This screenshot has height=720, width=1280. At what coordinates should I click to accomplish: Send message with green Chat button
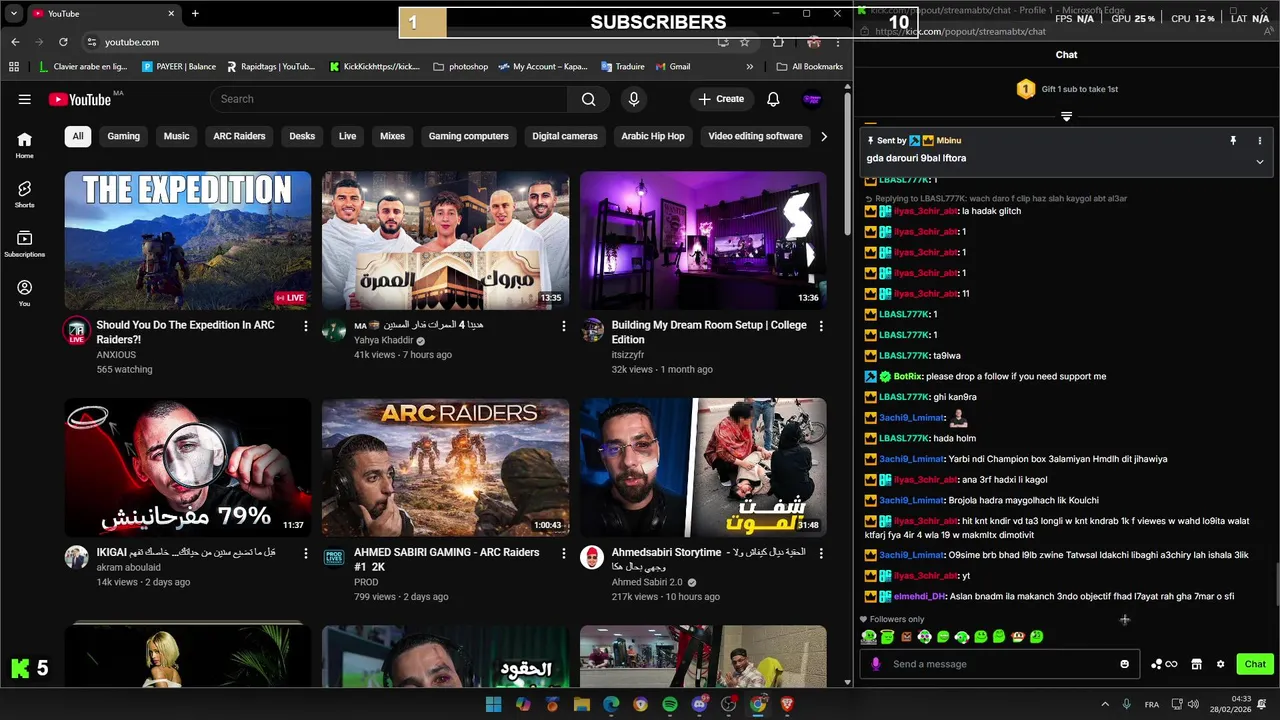tap(1255, 664)
